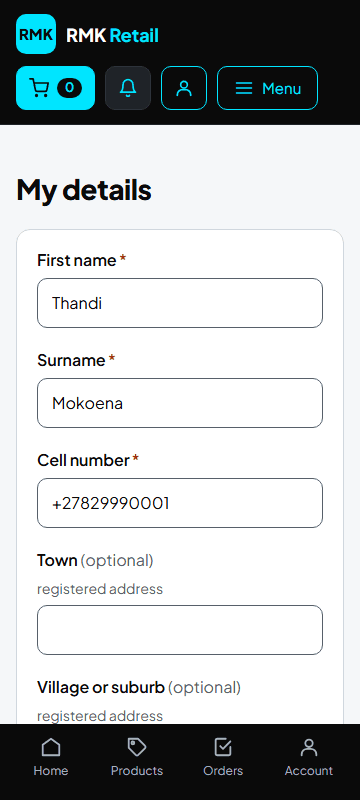Click the RMK logo square

[36, 34]
